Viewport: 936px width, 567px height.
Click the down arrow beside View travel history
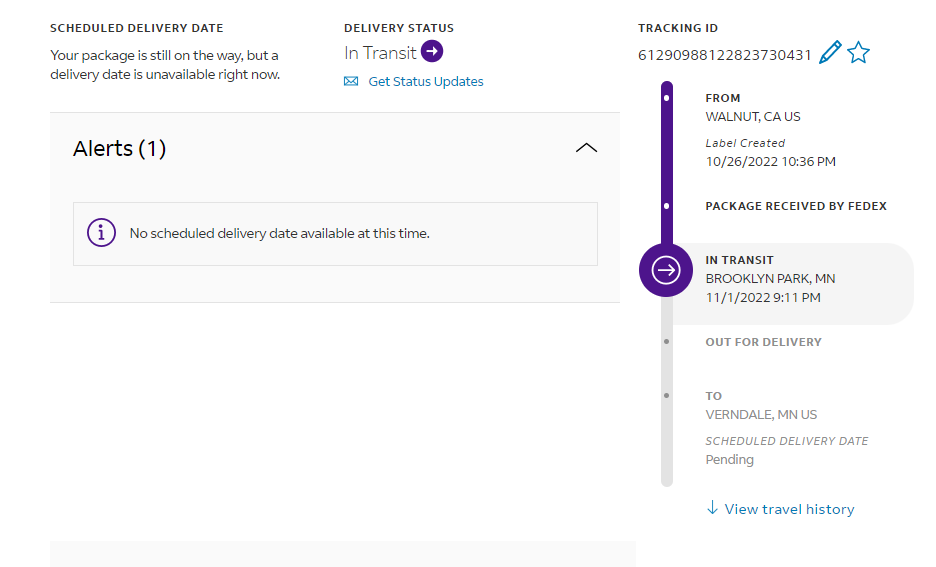tap(712, 508)
